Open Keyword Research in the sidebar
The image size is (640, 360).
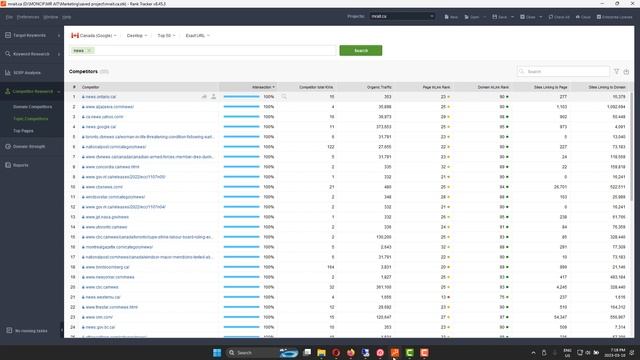click(x=31, y=54)
